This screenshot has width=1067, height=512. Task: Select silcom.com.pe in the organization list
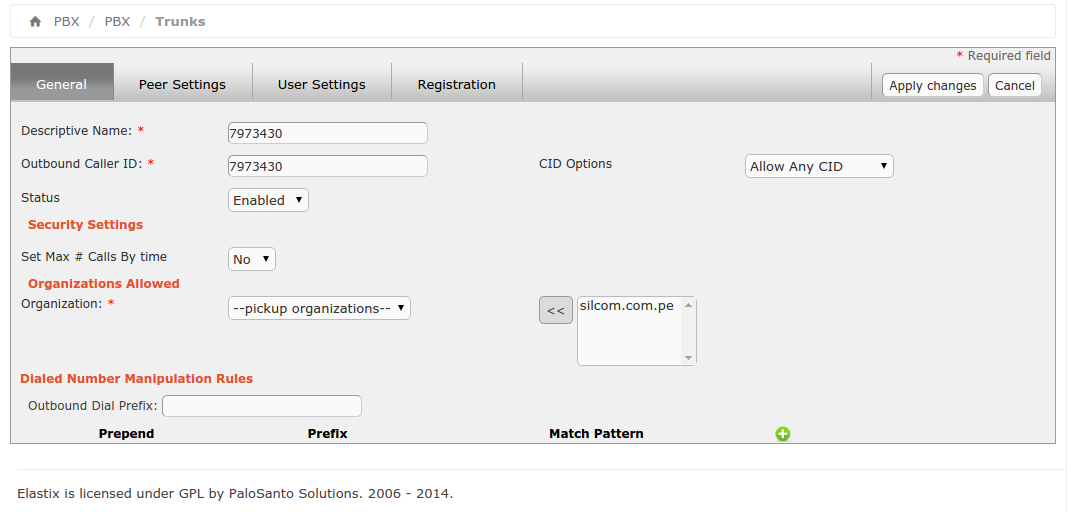(x=627, y=306)
